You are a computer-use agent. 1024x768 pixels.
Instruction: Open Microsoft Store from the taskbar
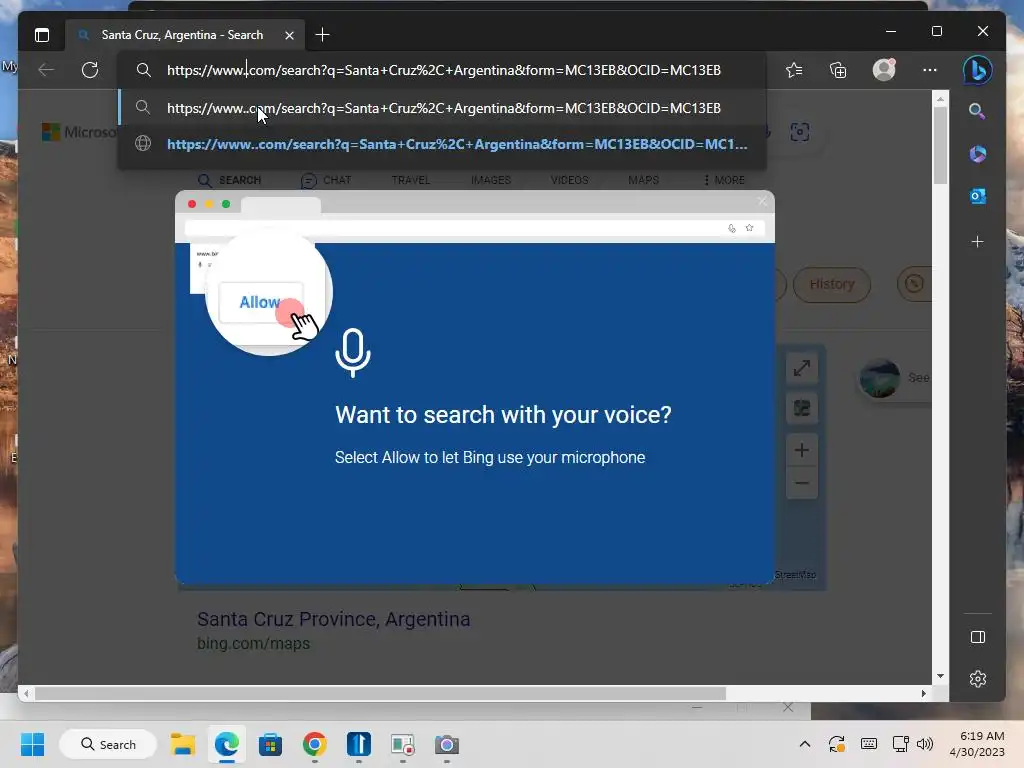[270, 744]
